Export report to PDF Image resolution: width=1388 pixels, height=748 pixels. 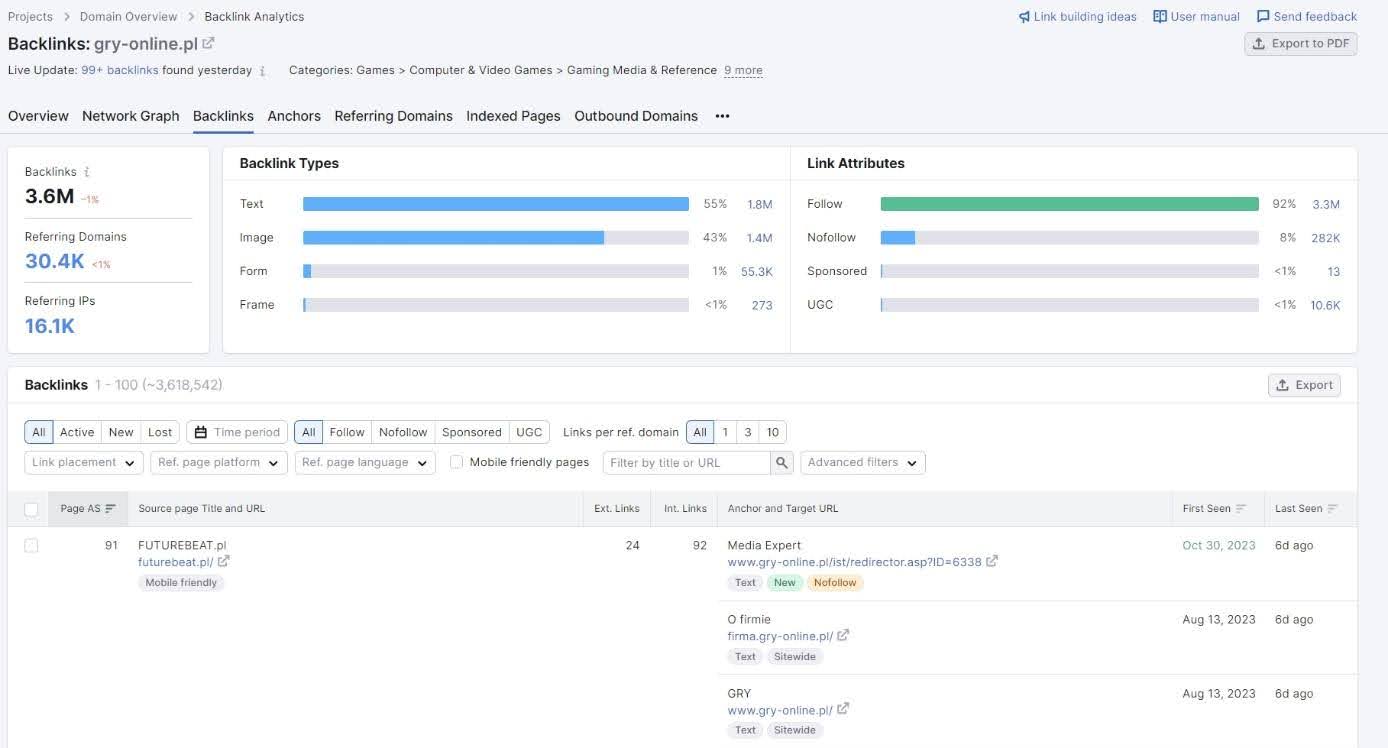(x=1301, y=44)
